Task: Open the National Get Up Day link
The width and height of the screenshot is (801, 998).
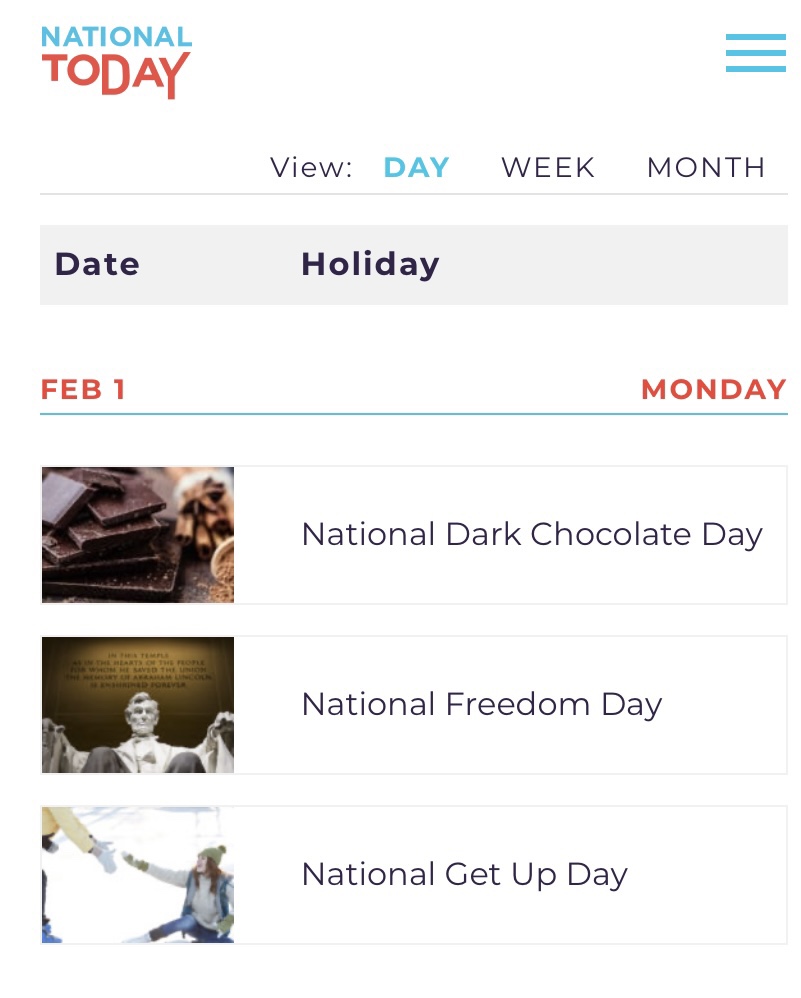Action: (x=464, y=875)
